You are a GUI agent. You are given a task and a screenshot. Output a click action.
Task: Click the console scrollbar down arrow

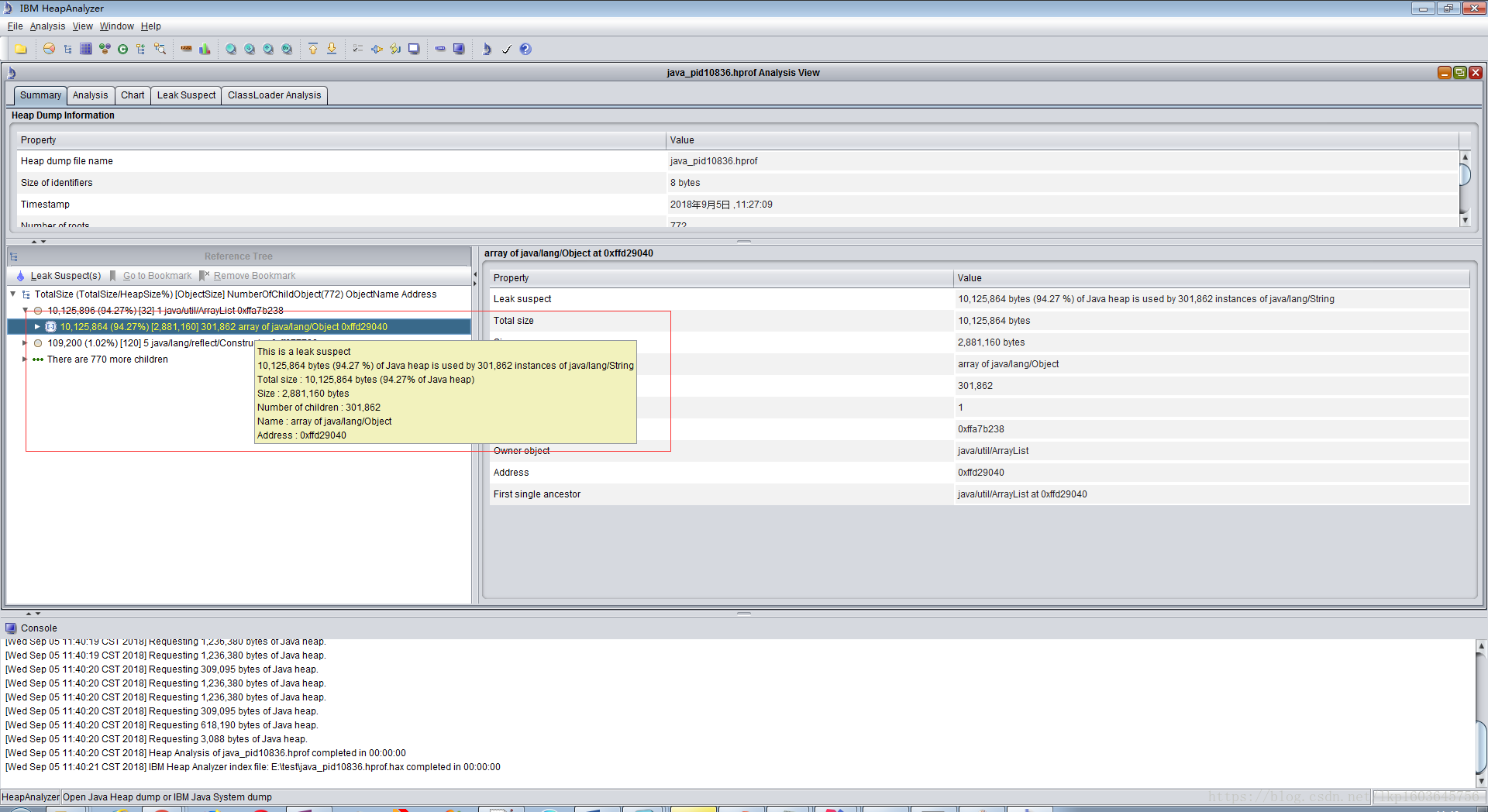click(x=1481, y=781)
